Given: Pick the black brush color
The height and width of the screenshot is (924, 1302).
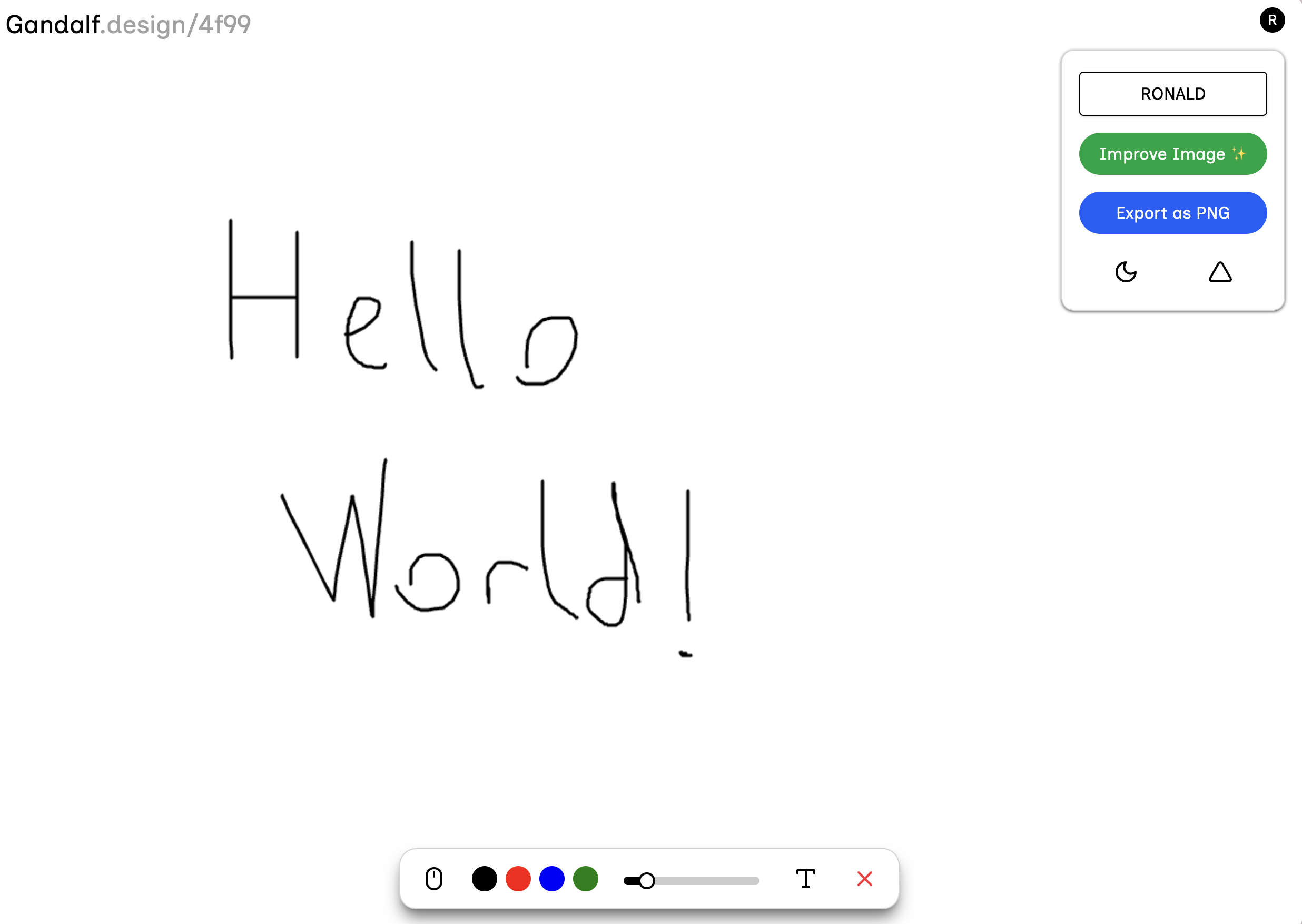Looking at the screenshot, I should tap(484, 879).
